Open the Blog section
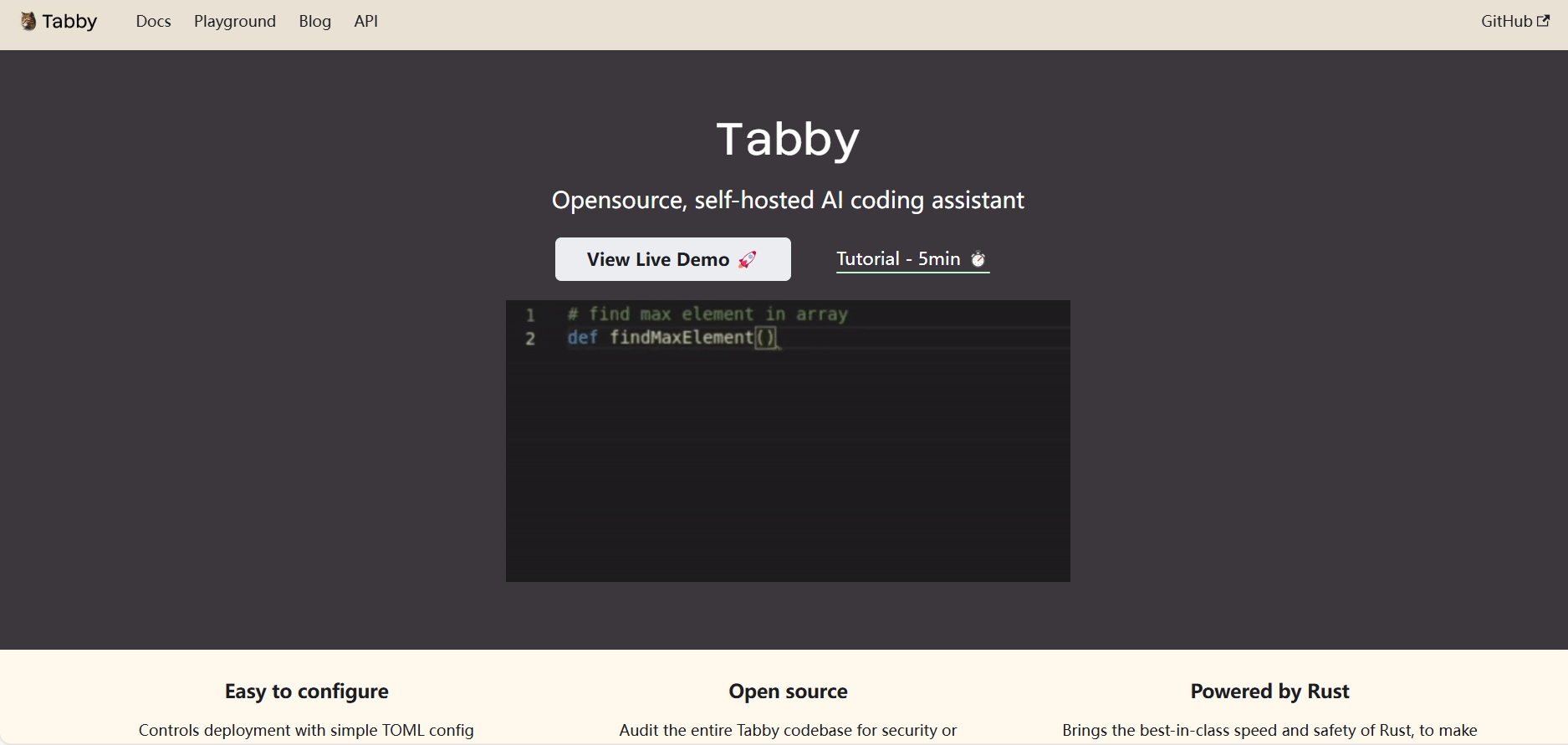This screenshot has height=745, width=1568. 314,22
